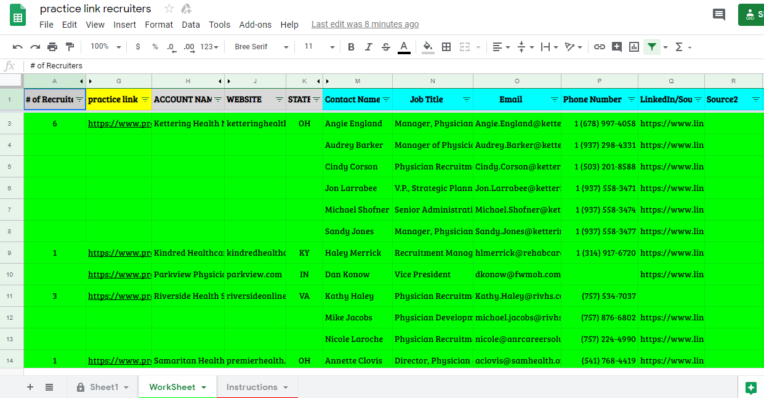Image resolution: width=764 pixels, height=398 pixels.
Task: Switch to the Instructions sheet tab
Action: [257, 387]
